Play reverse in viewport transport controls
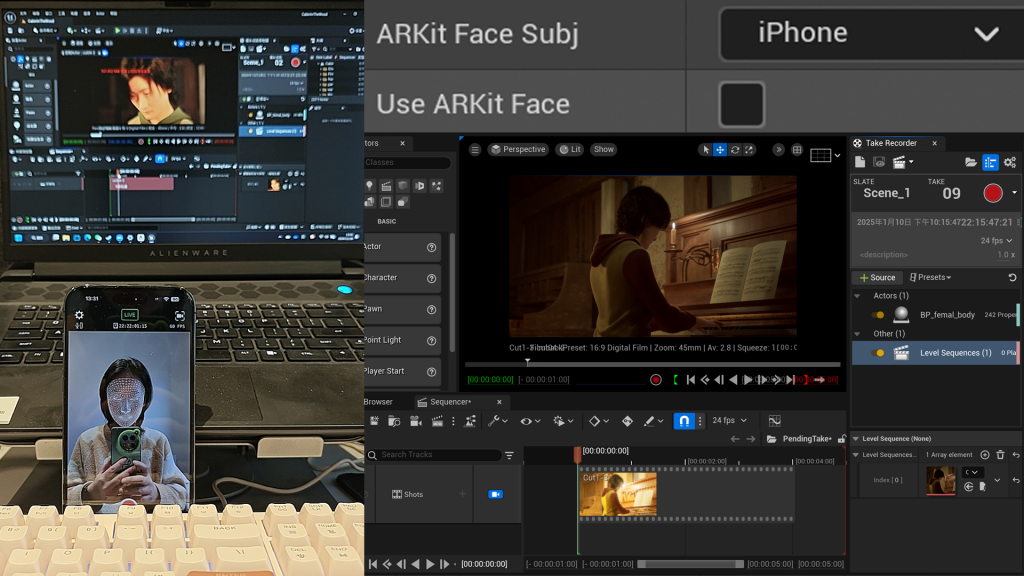The image size is (1024, 576). [x=733, y=379]
